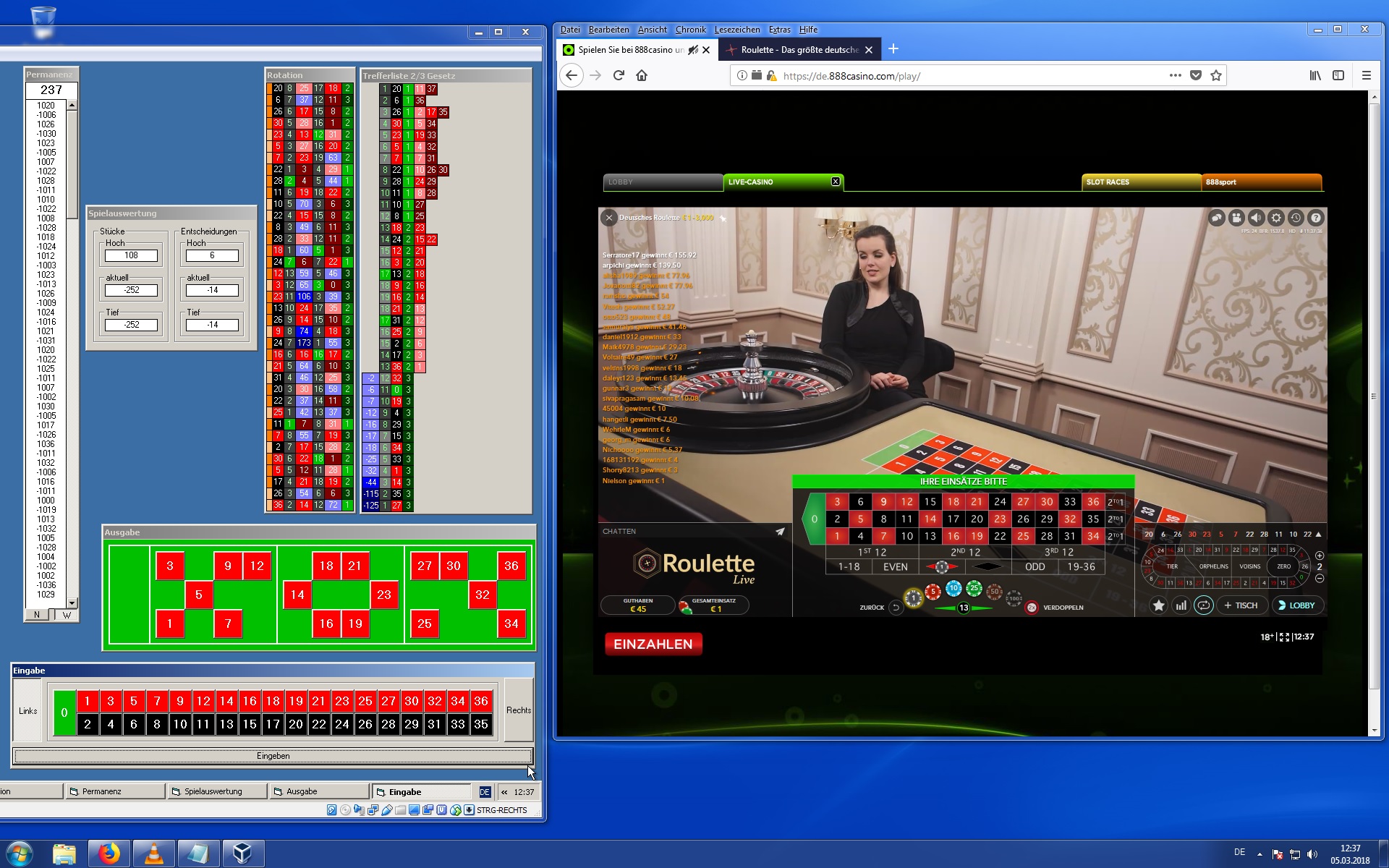Expand the recent numbers list arrow
This screenshot has width=1389, height=868.
point(1319,535)
